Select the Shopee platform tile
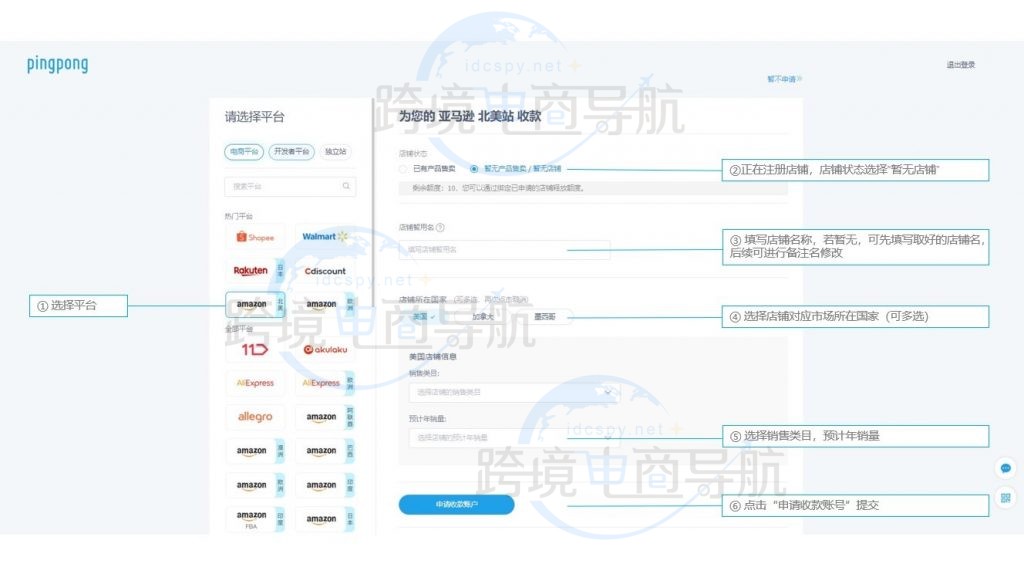 [255, 237]
